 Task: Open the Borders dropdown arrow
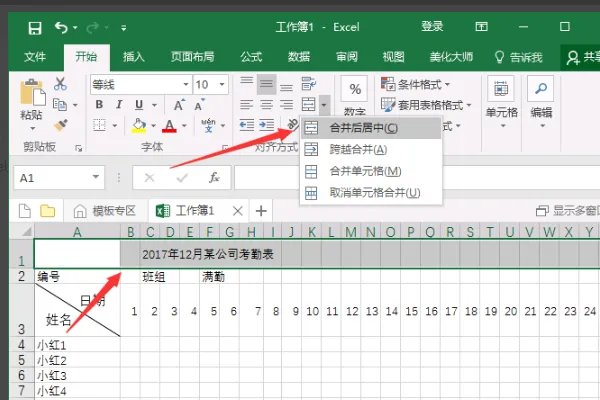[x=114, y=125]
